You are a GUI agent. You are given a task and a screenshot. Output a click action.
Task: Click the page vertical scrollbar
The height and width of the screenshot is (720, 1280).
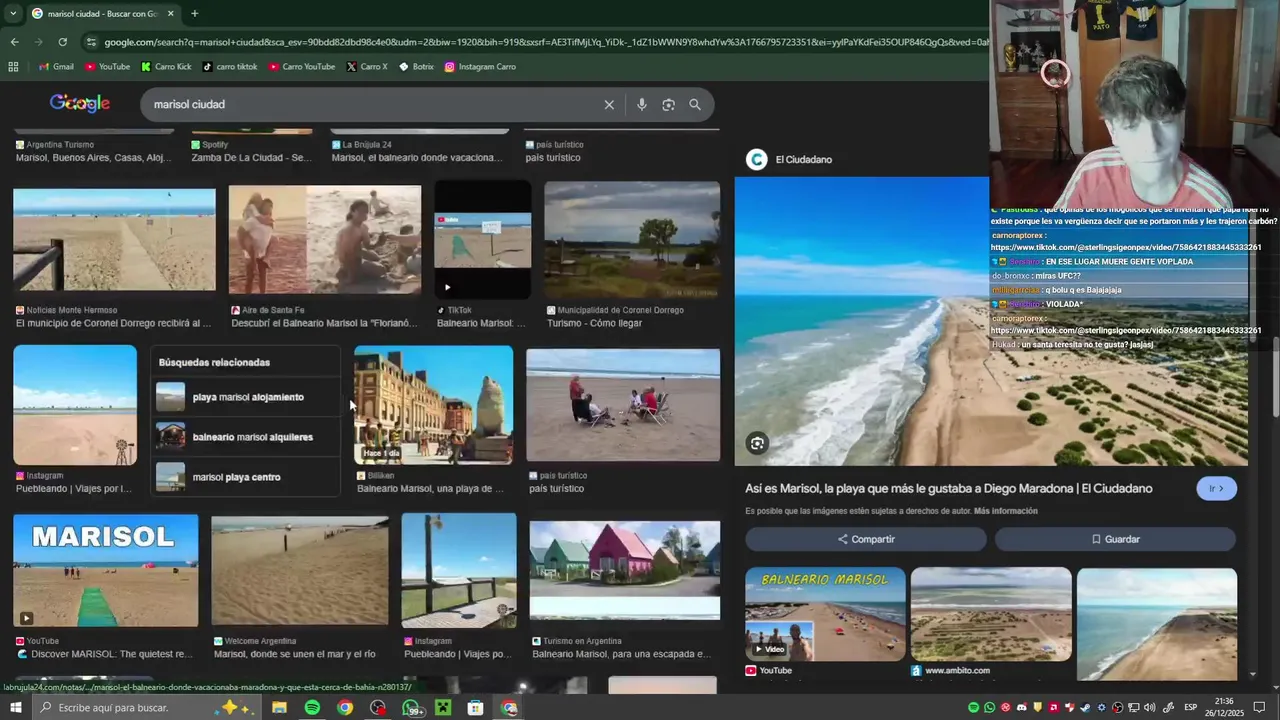tap(1275, 378)
